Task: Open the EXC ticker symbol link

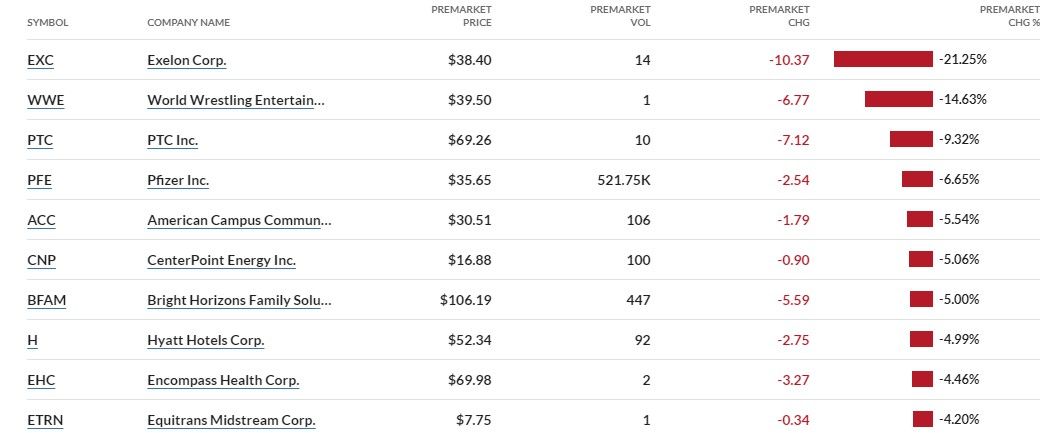Action: tap(40, 60)
